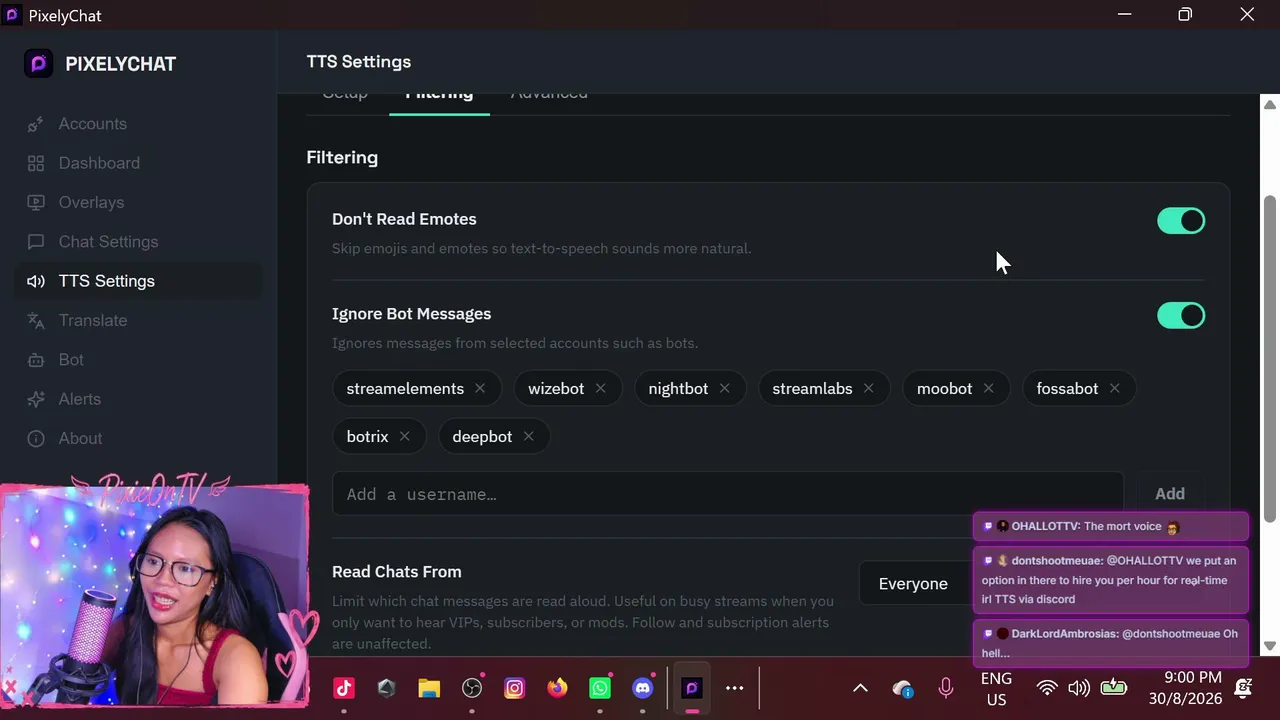Open Overlays via its monitor icon
Image resolution: width=1280 pixels, height=720 pixels.
pos(36,202)
